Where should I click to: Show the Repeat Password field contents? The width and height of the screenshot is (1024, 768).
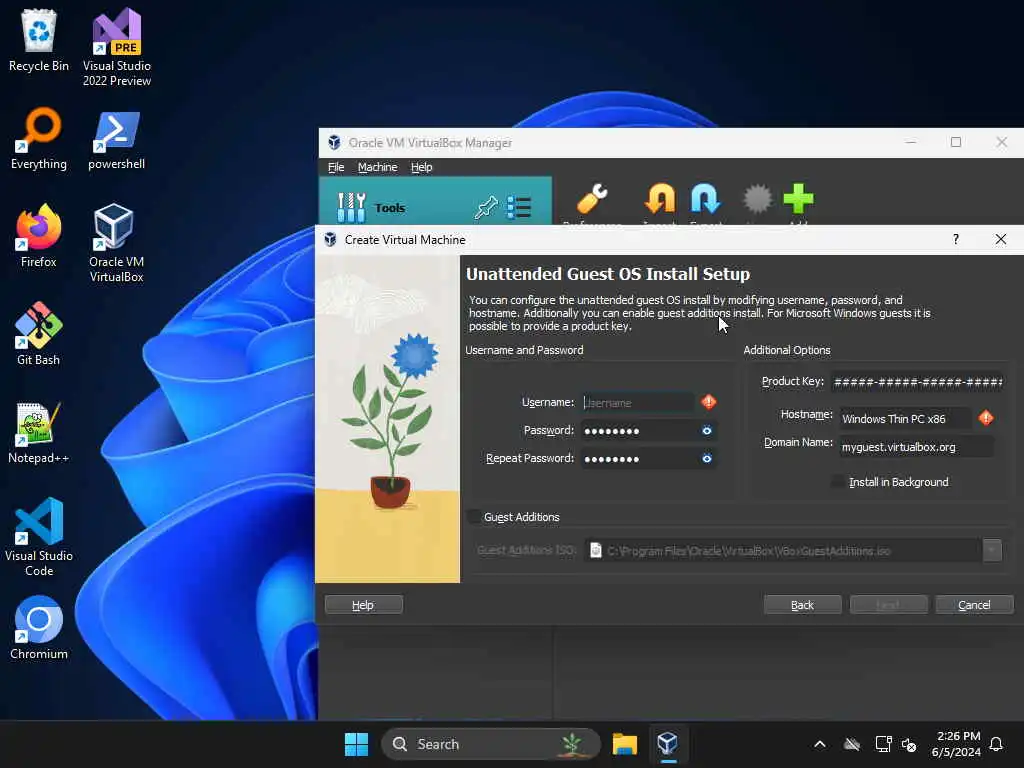[707, 458]
